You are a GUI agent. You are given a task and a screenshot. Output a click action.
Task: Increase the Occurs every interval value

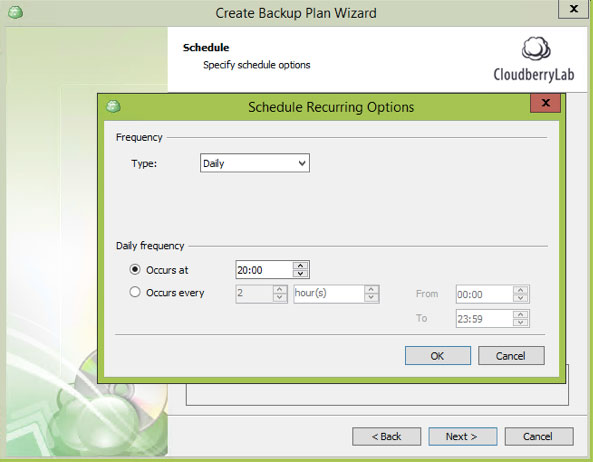[279, 290]
